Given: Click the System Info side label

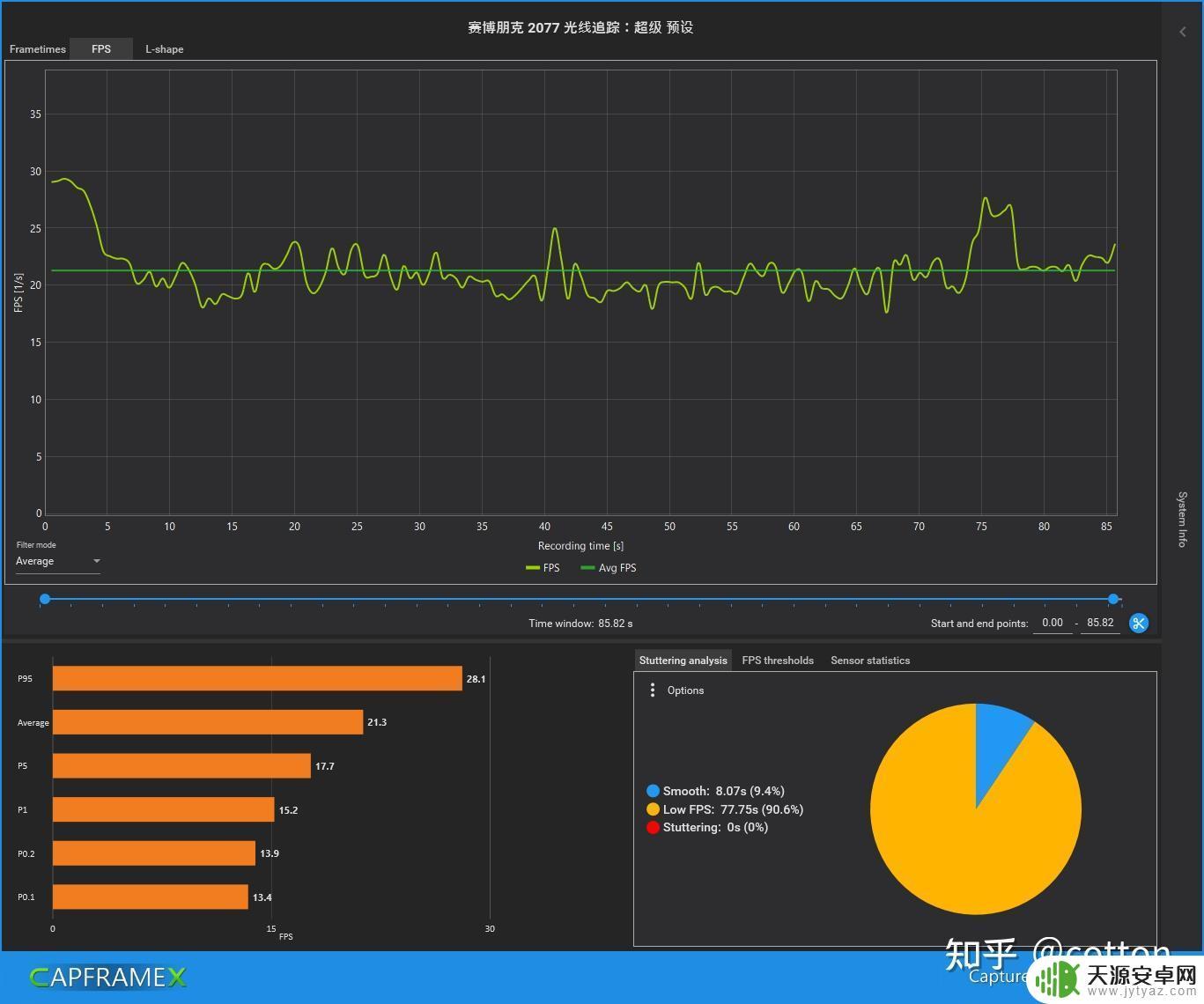Looking at the screenshot, I should pyautogui.click(x=1182, y=520).
